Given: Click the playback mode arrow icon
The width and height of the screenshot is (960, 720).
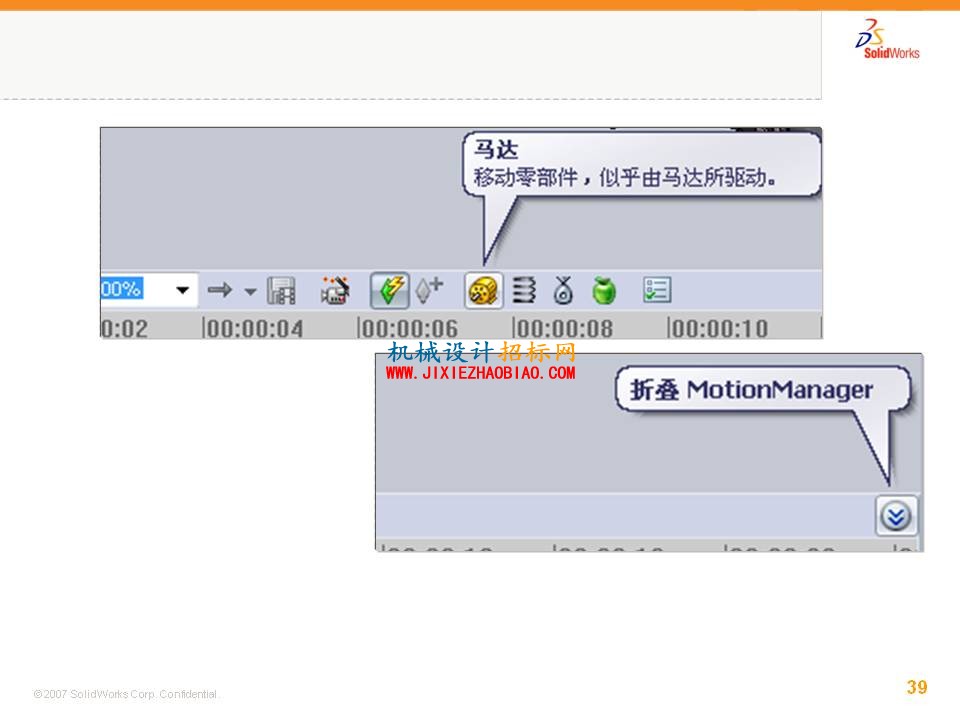Looking at the screenshot, I should point(220,290).
